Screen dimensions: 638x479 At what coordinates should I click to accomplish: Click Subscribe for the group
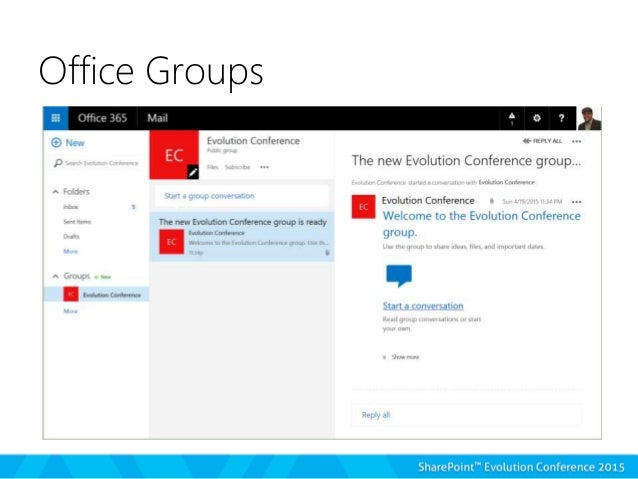(238, 167)
